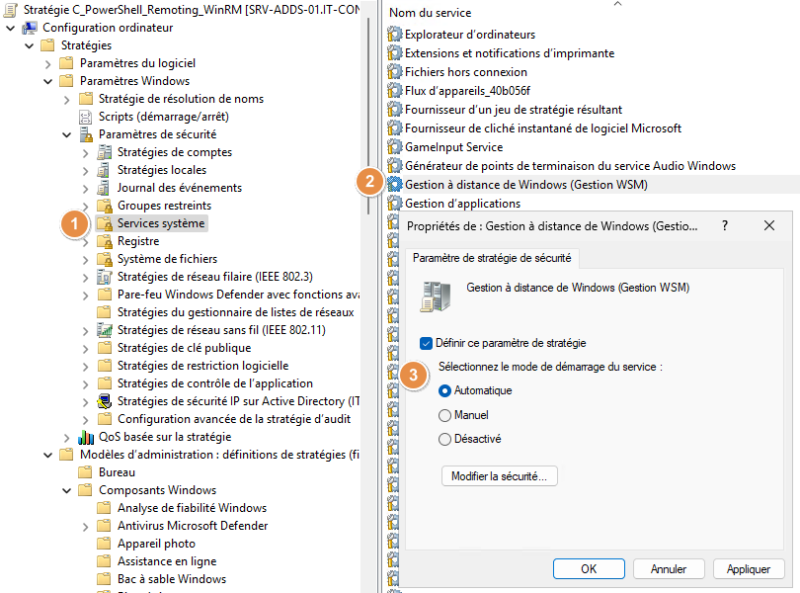Select Analyse de fiabilité Windows
800x593 pixels.
192,508
